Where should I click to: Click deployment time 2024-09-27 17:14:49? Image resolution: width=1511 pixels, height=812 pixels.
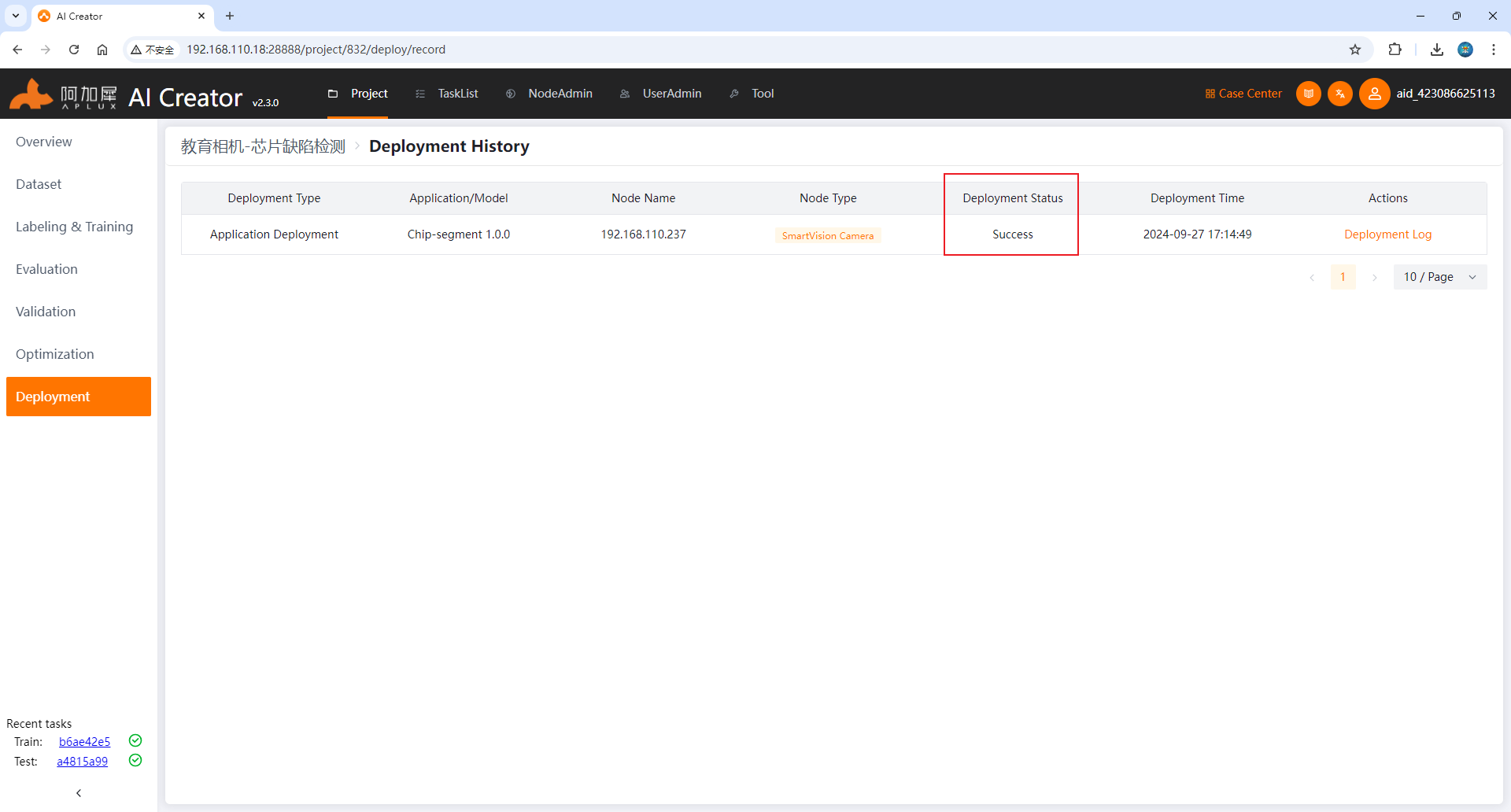pyautogui.click(x=1197, y=234)
